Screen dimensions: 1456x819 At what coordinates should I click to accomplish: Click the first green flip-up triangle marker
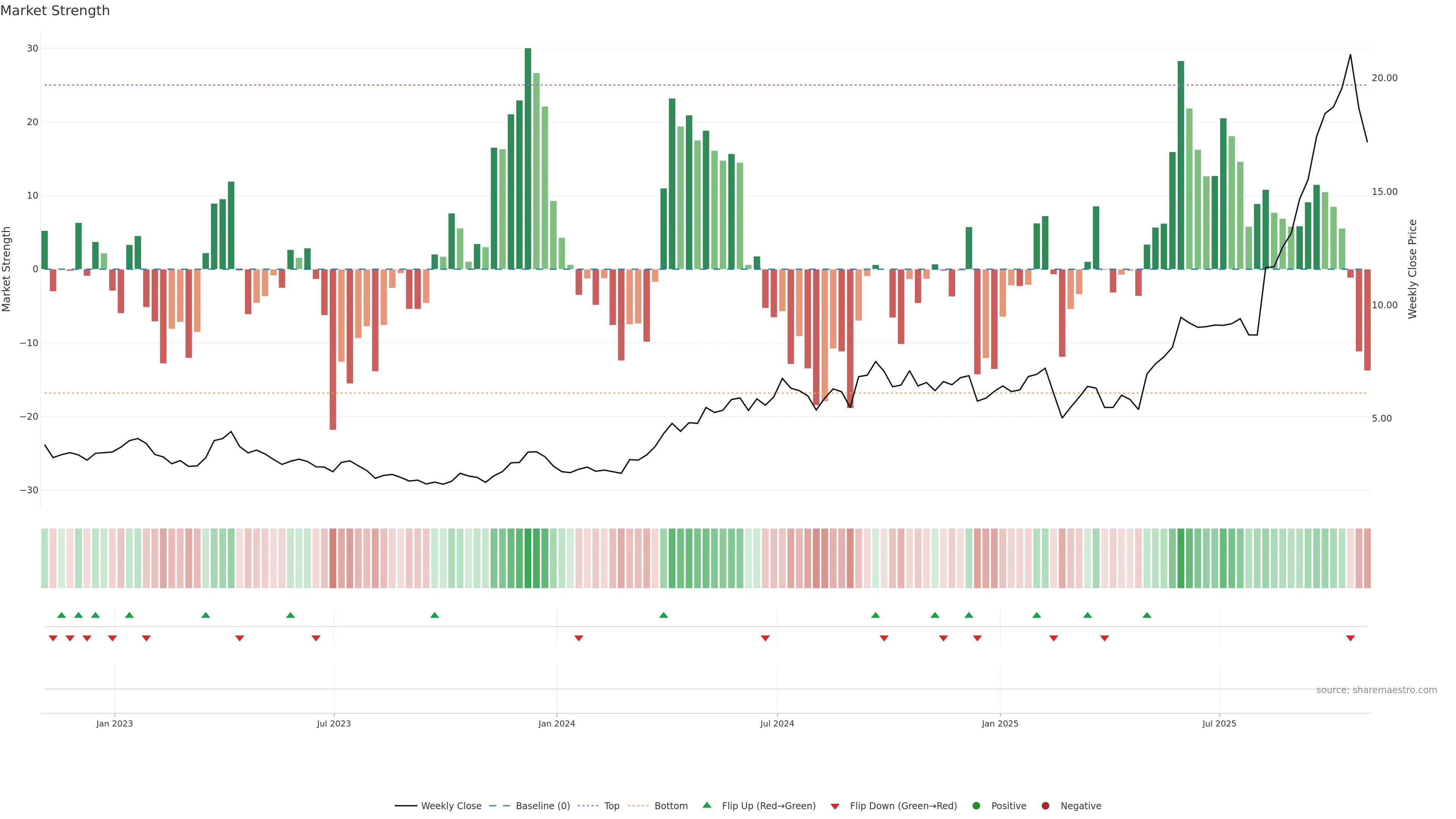click(x=61, y=615)
